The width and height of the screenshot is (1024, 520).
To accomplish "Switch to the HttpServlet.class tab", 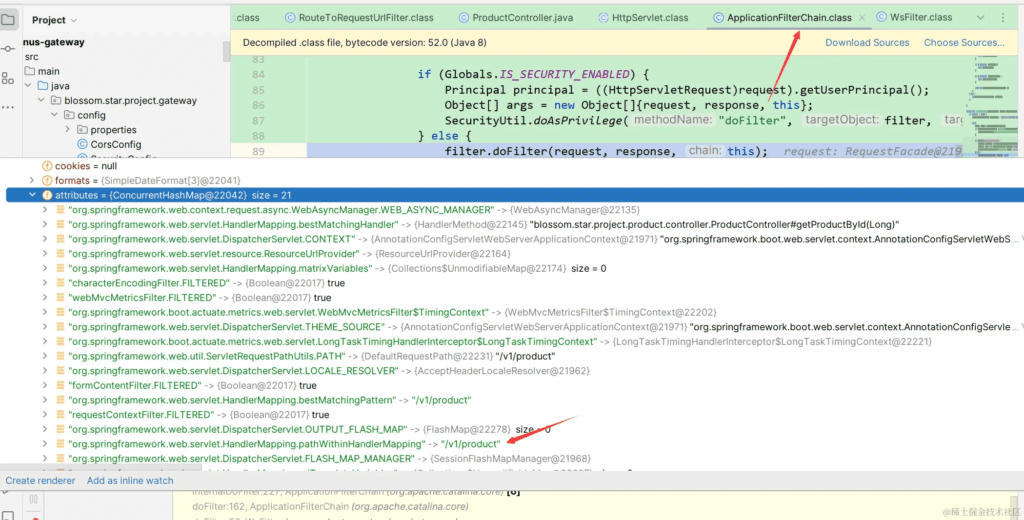I will point(649,18).
